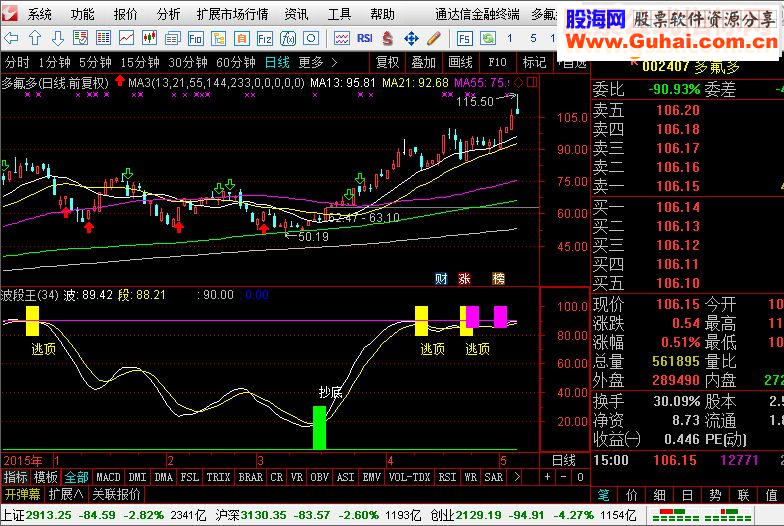784x526 pixels.
Task: Open the 系统 menu
Action: [x=40, y=14]
